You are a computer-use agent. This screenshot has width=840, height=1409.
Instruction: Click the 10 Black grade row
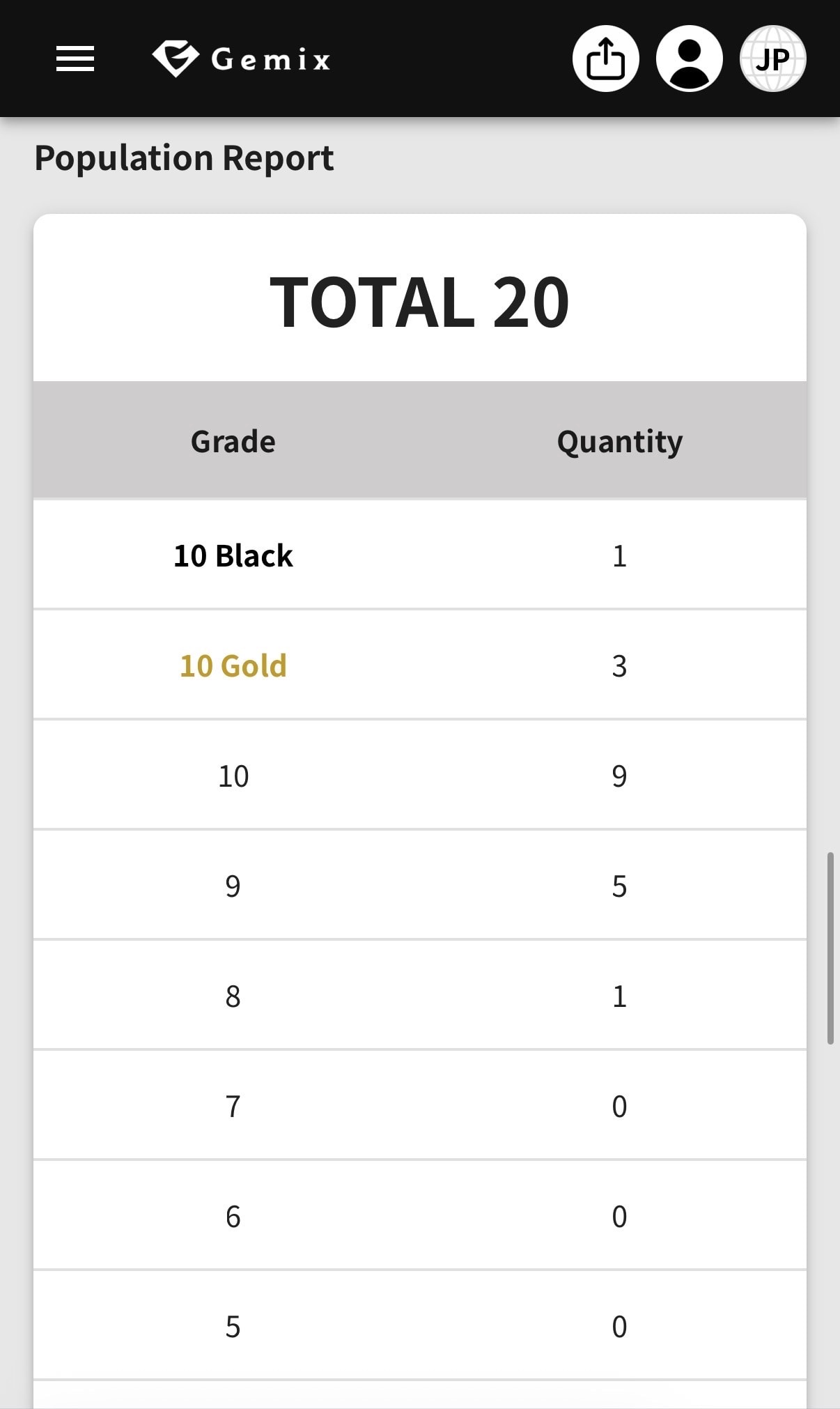[x=420, y=555]
